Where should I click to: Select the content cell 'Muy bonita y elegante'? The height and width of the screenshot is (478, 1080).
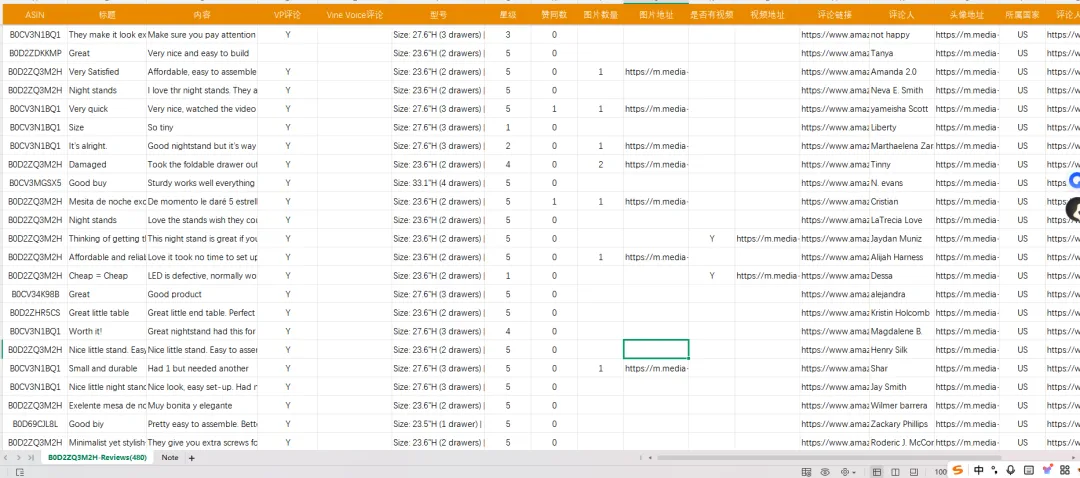[201, 405]
